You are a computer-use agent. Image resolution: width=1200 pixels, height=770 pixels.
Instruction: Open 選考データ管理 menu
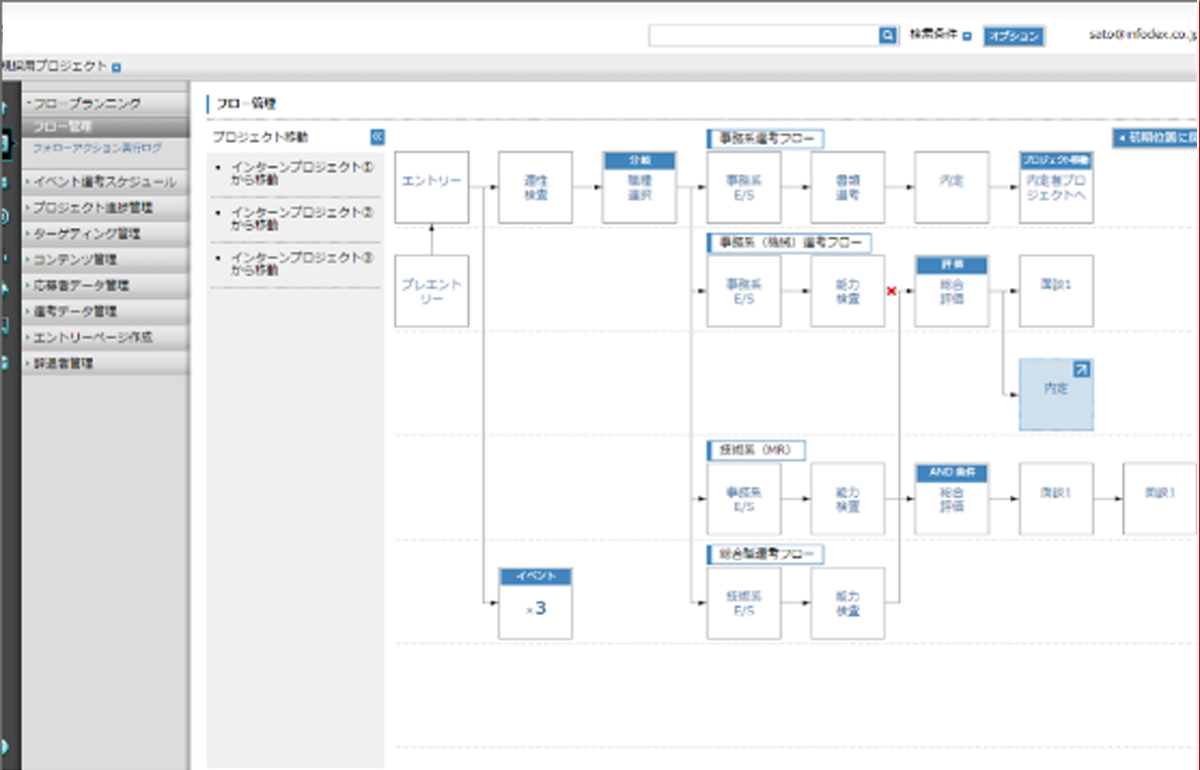(106, 312)
